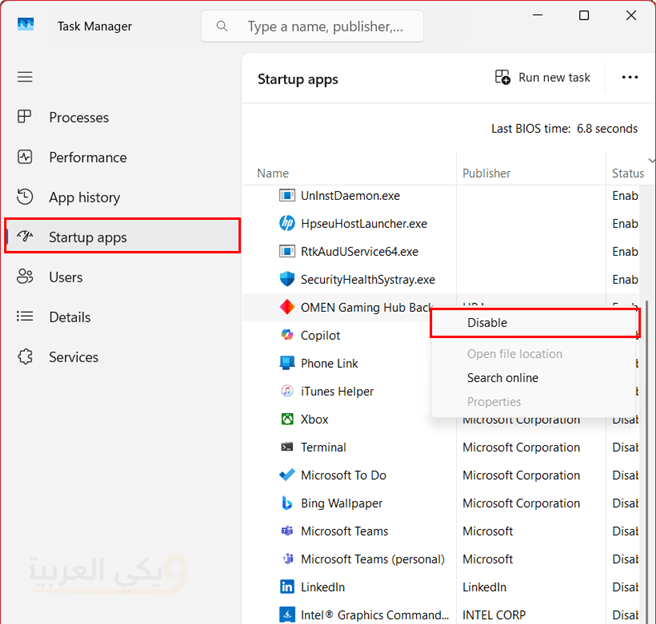Select the OMEN Gaming Hub entry

(x=366, y=307)
